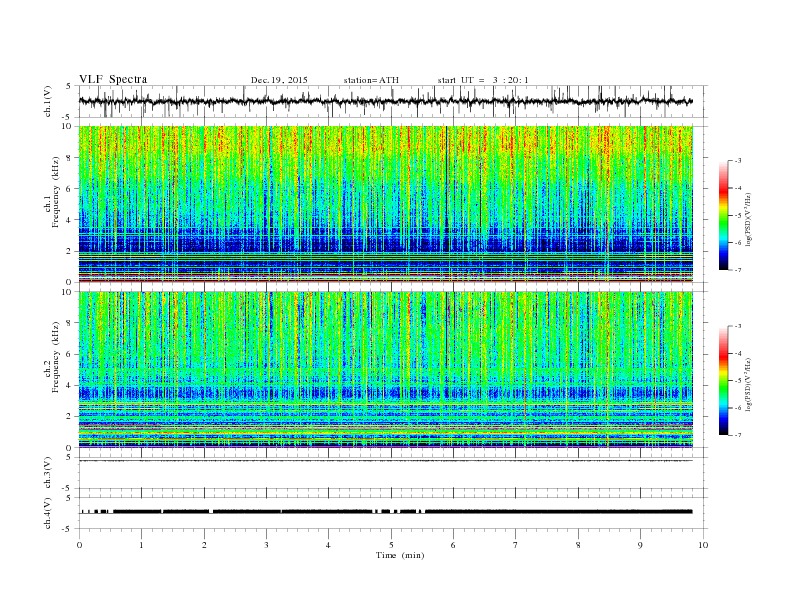Screen dimensions: 792x612
Task: Select the "start UT = 3:20:1" text
Action: point(483,80)
